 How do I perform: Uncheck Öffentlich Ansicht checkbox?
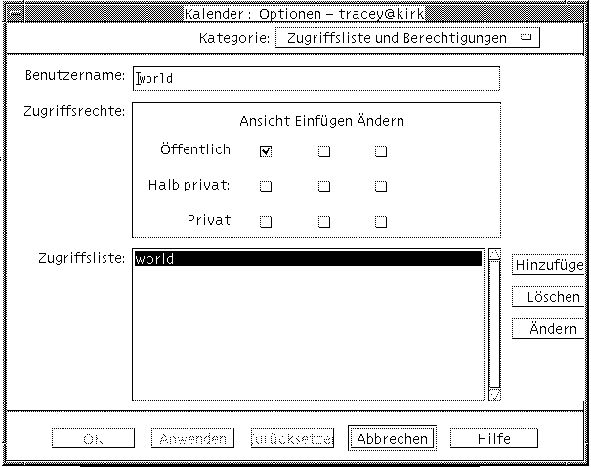pyautogui.click(x=266, y=151)
